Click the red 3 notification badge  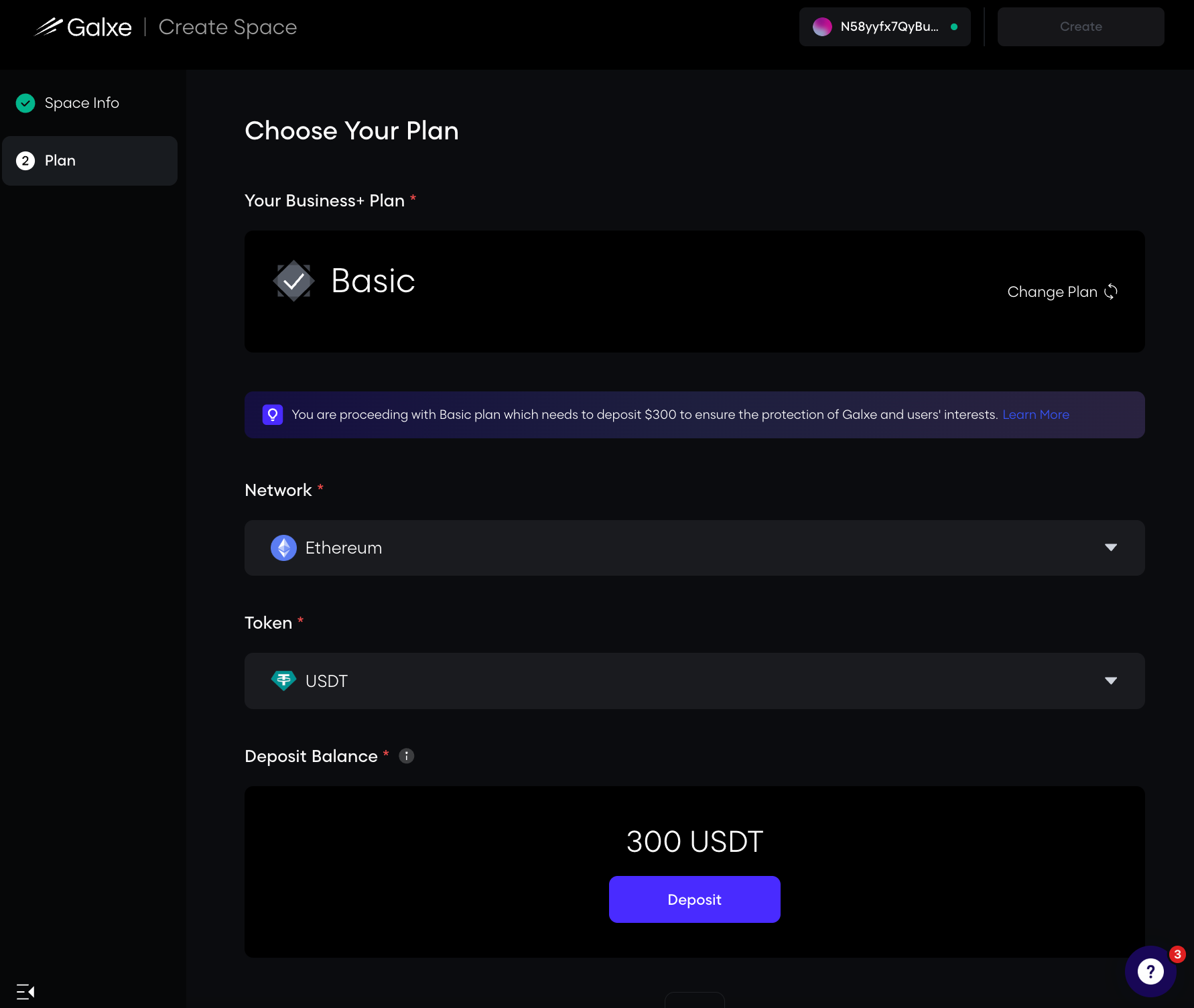click(1177, 954)
